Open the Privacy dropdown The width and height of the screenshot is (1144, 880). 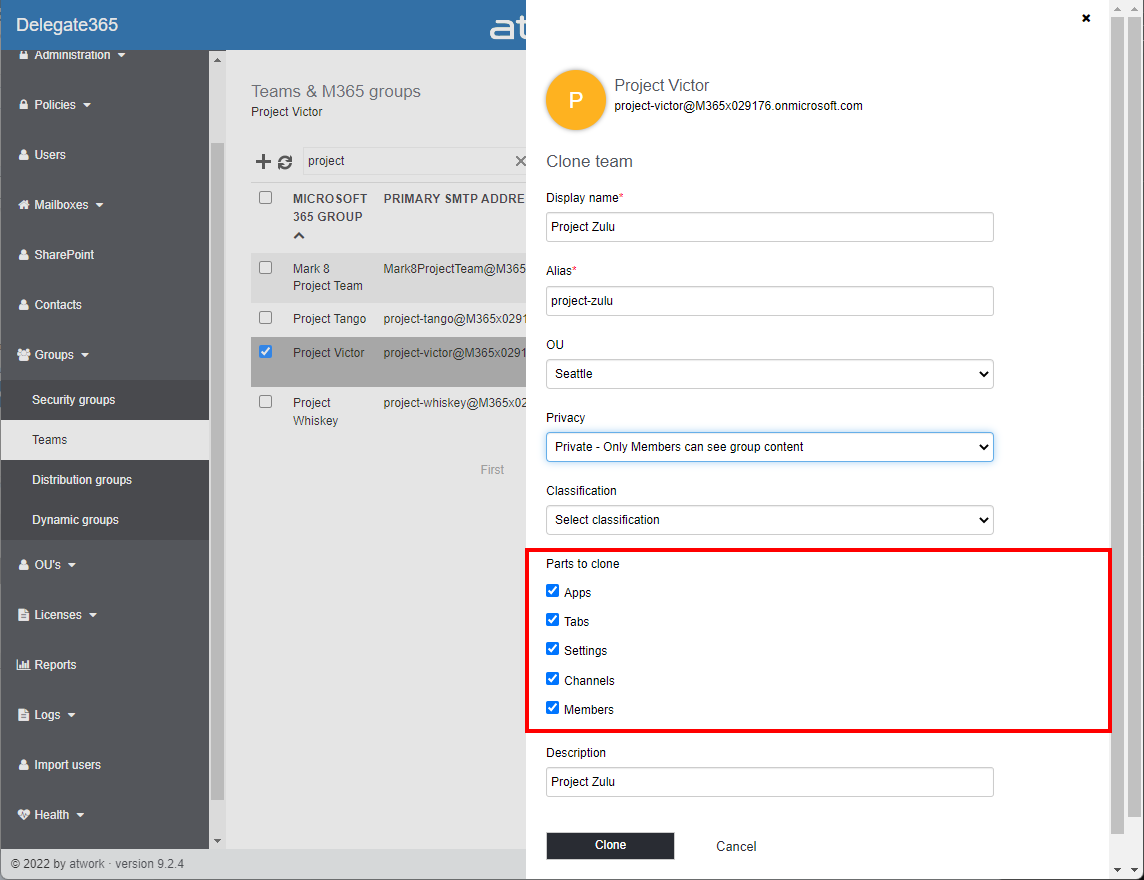[x=769, y=447]
